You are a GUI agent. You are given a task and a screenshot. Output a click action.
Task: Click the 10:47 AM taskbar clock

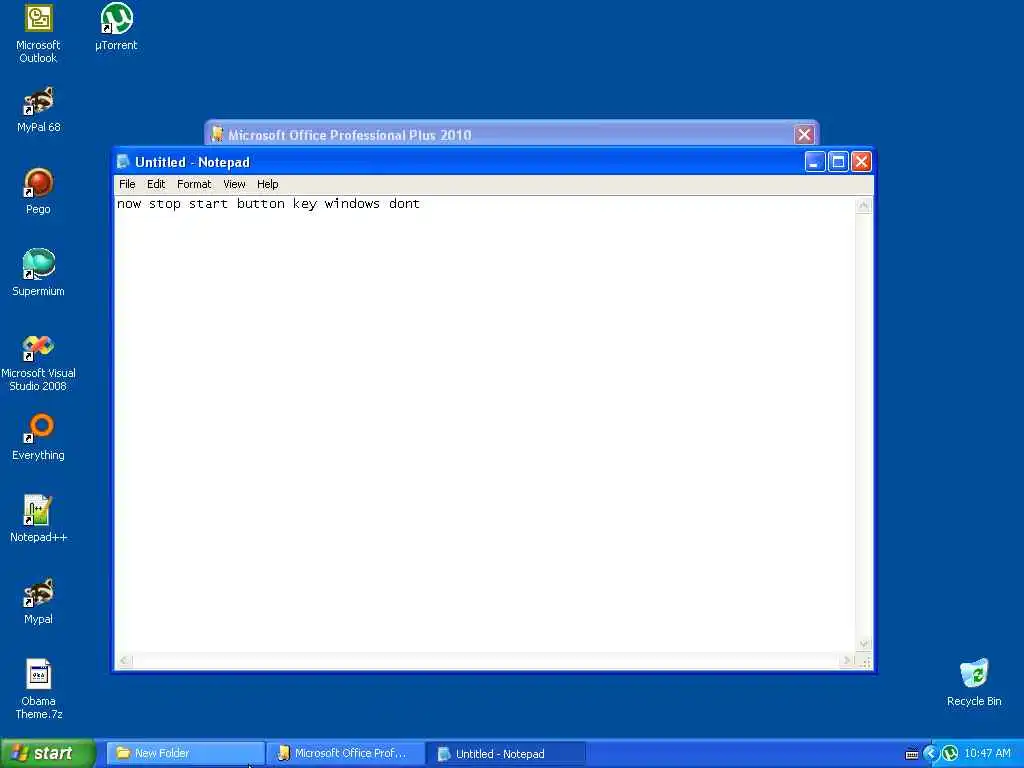click(987, 754)
